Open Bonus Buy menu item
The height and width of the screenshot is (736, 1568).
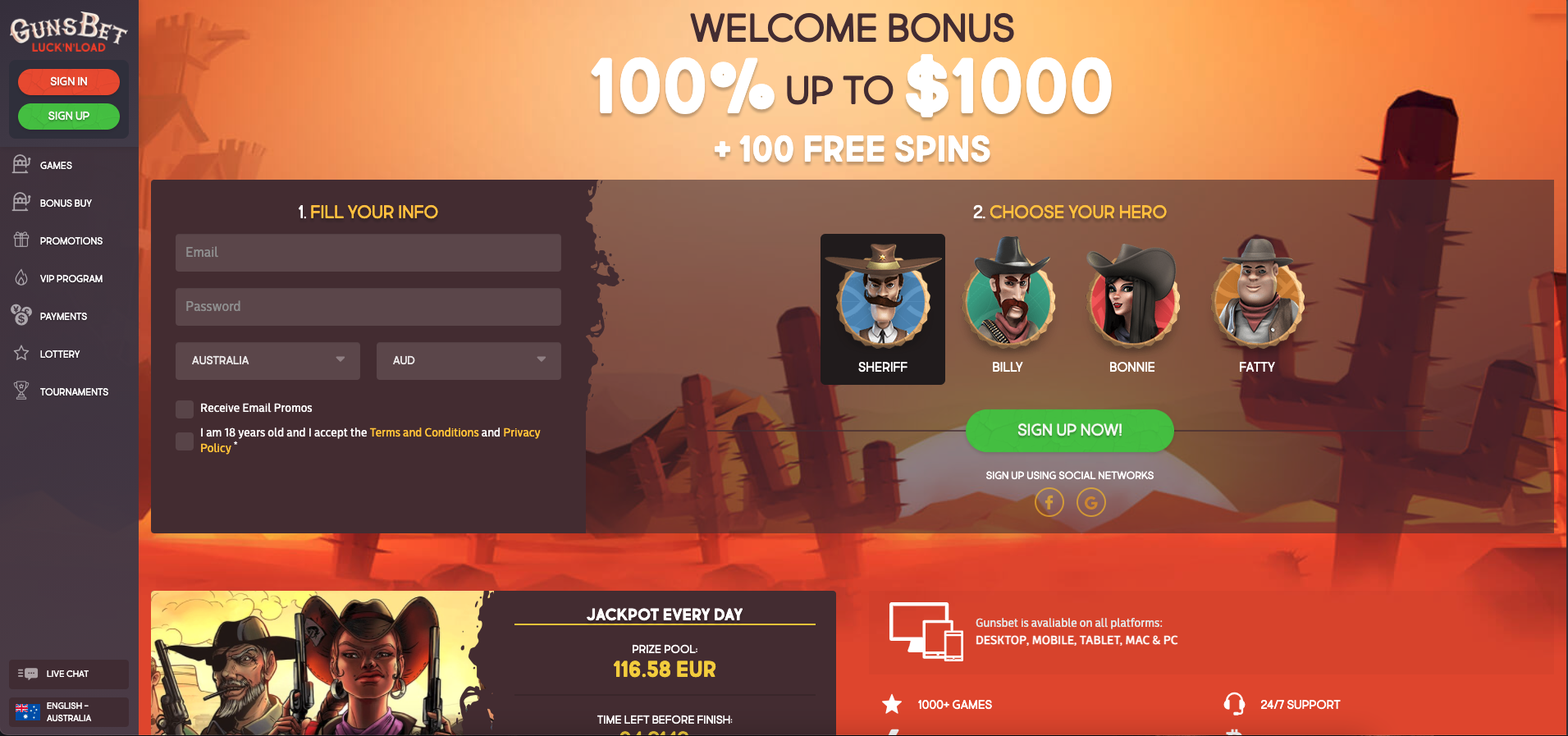tap(66, 203)
